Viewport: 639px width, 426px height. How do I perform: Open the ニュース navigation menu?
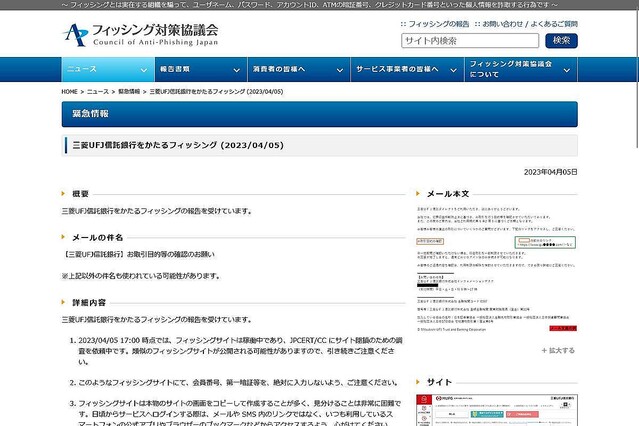pos(108,69)
